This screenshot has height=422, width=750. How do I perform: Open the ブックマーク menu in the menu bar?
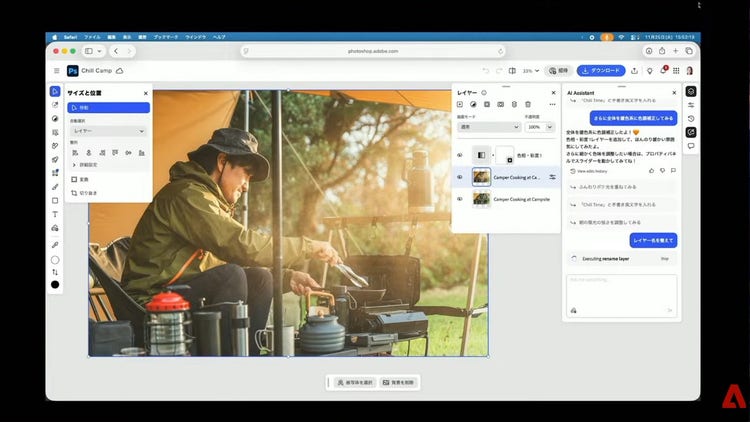(x=163, y=37)
